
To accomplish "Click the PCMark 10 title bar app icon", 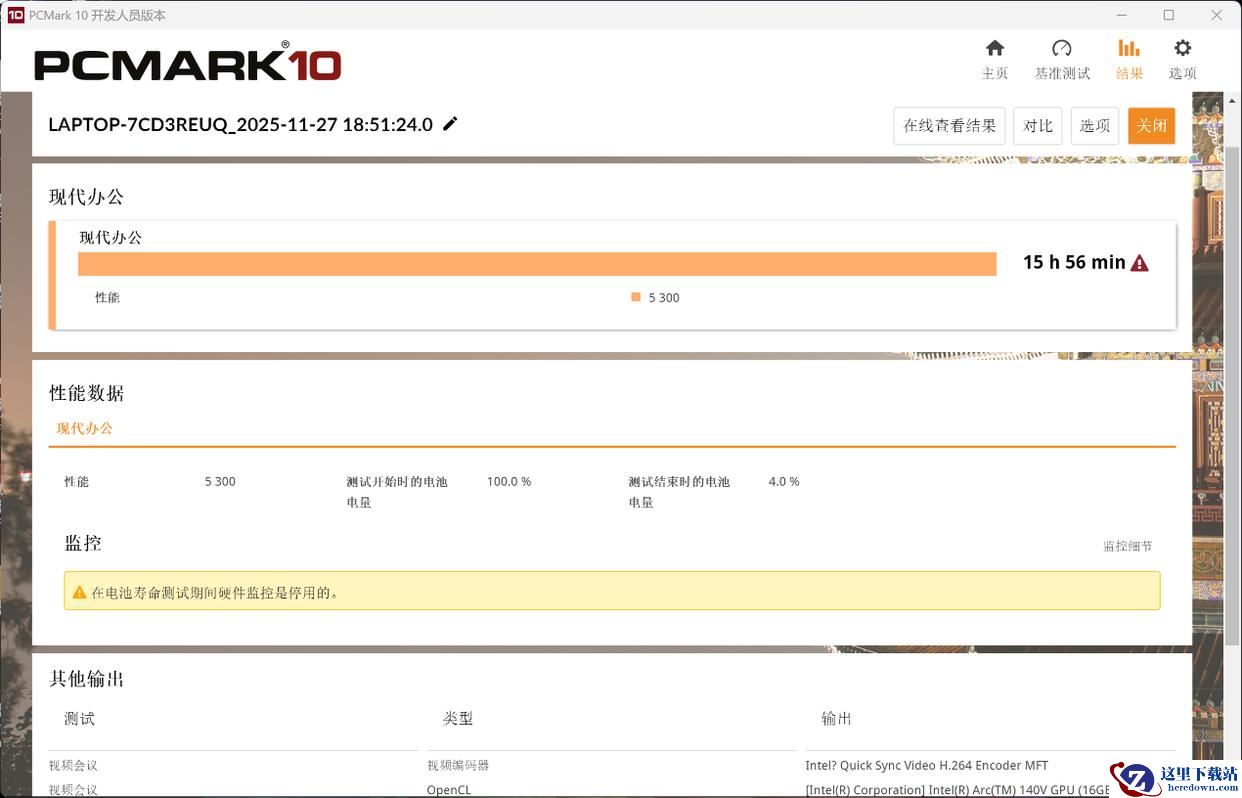I will pos(15,15).
